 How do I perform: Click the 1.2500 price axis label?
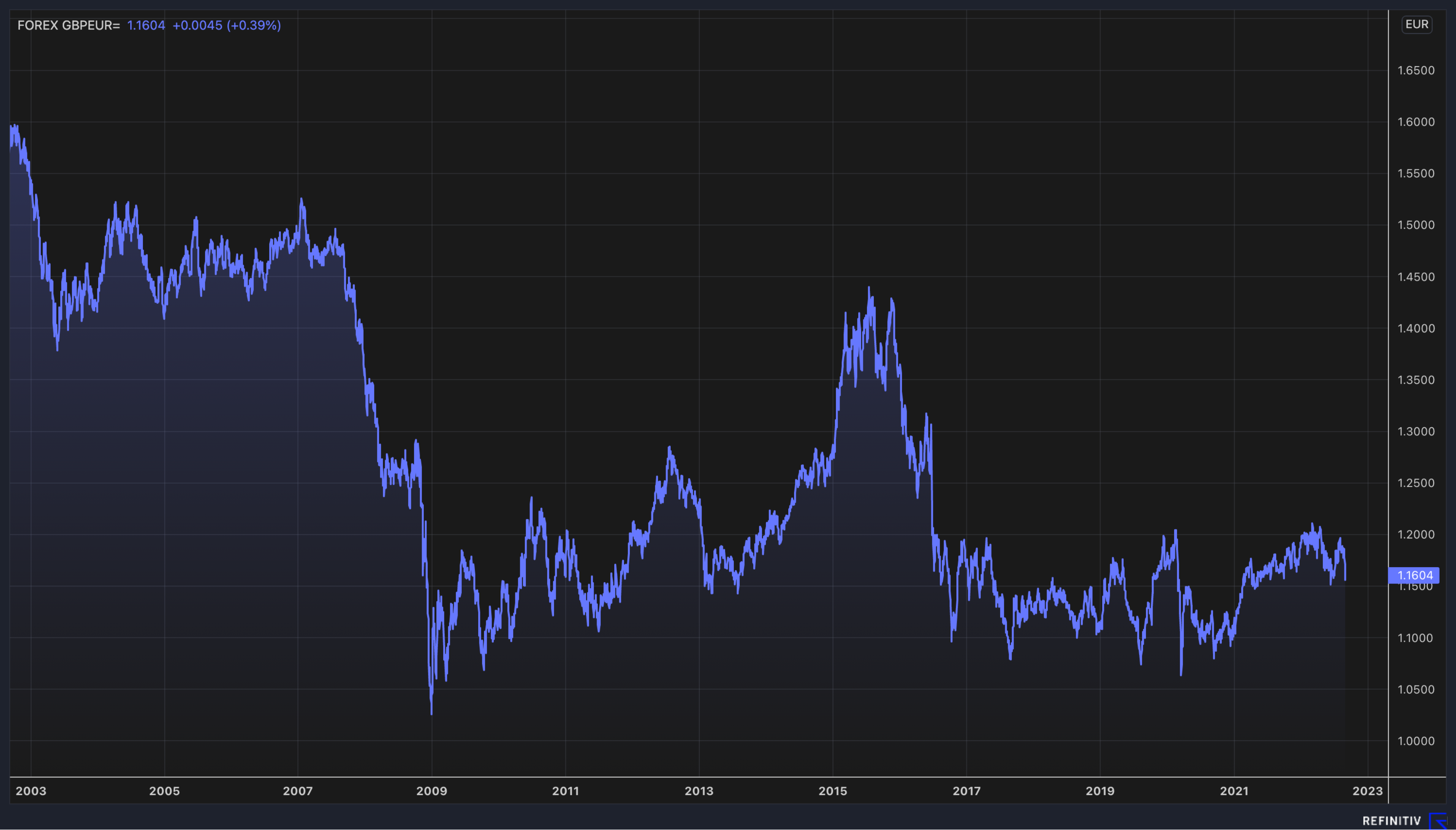point(1416,483)
